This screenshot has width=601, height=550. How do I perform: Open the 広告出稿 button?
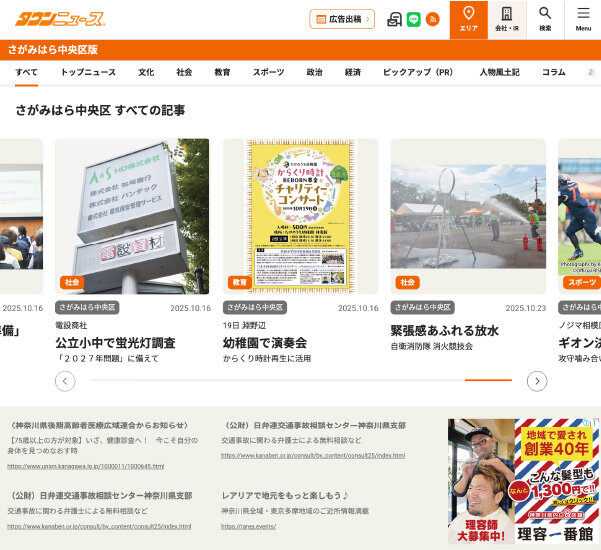(x=342, y=19)
